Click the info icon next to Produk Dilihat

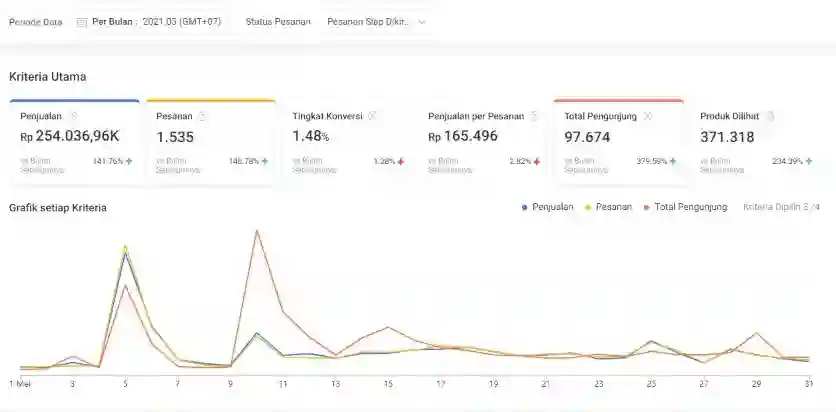tap(770, 116)
